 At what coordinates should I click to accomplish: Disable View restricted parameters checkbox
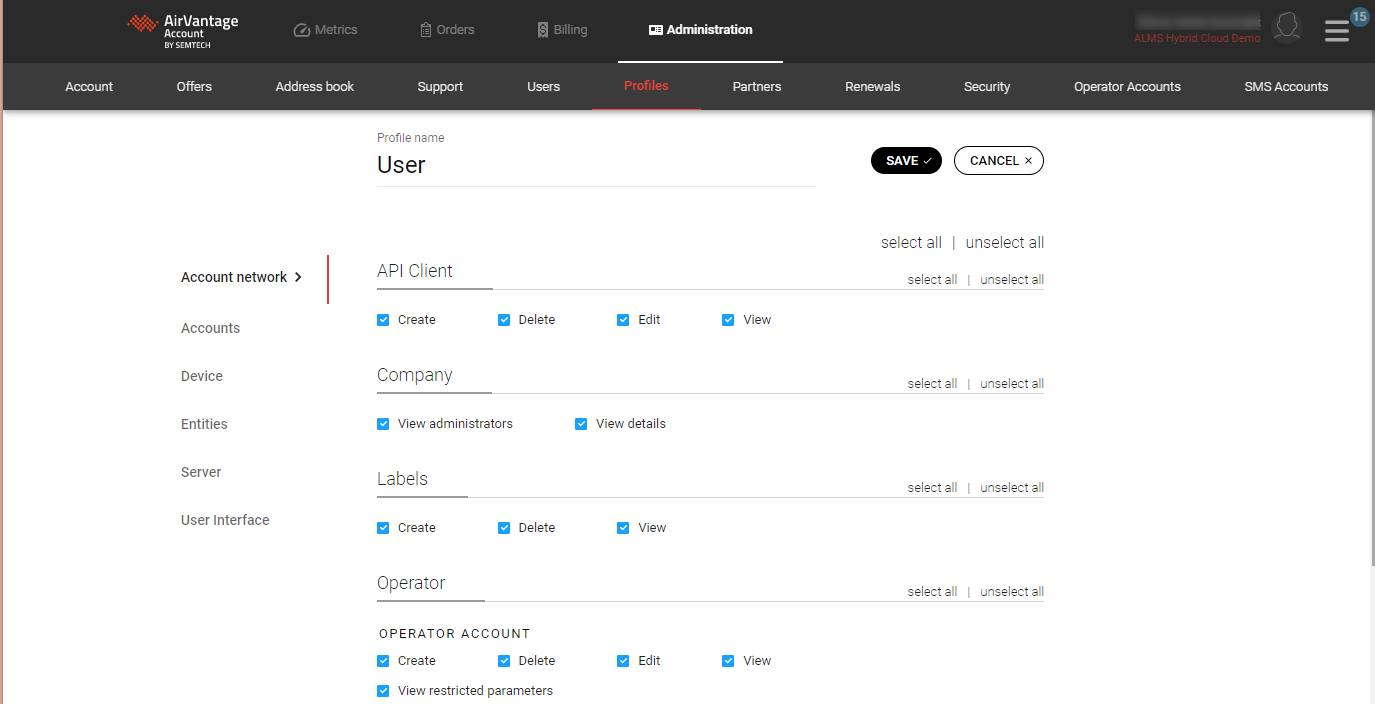tap(383, 691)
